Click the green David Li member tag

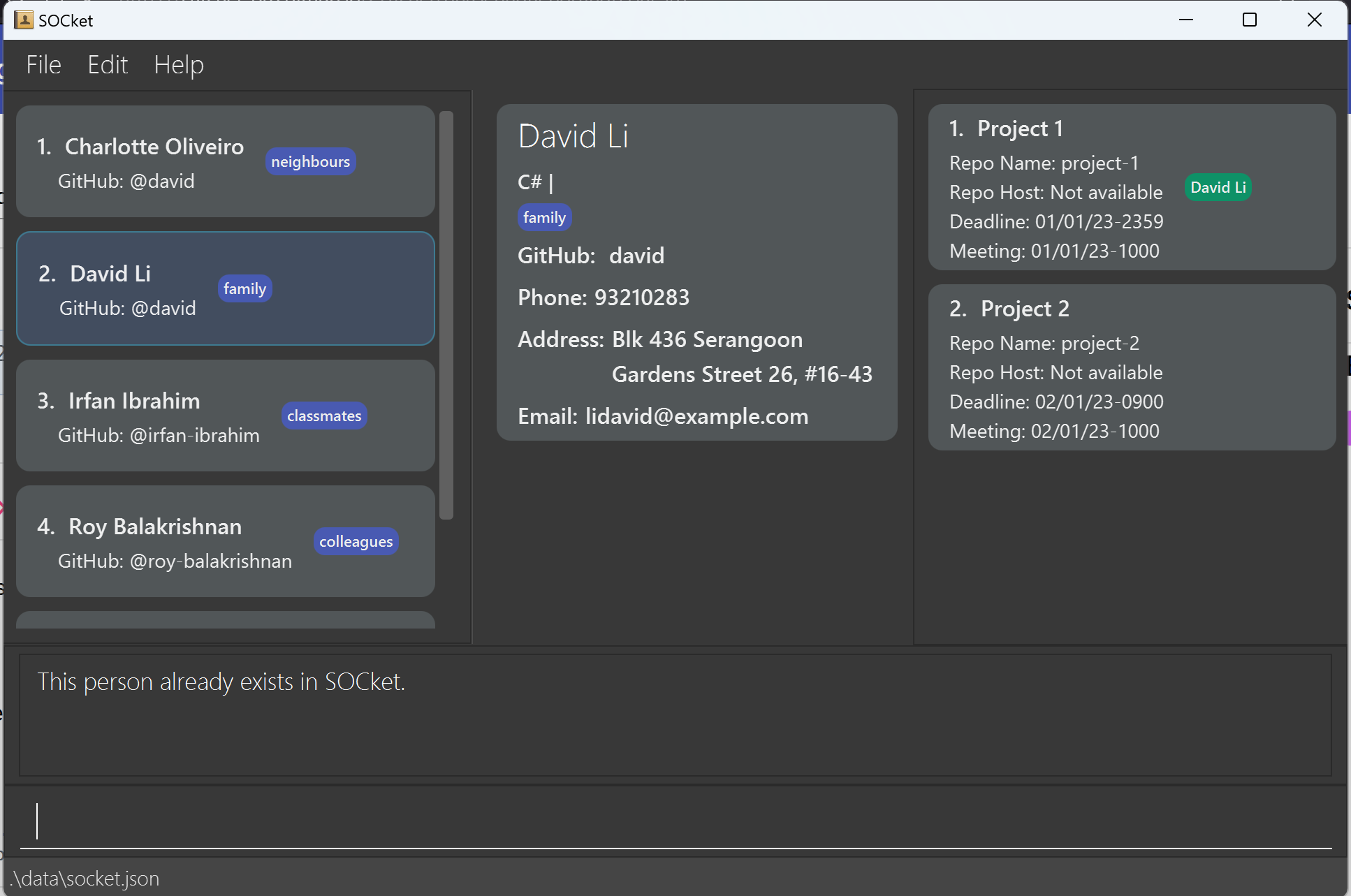pyautogui.click(x=1218, y=188)
